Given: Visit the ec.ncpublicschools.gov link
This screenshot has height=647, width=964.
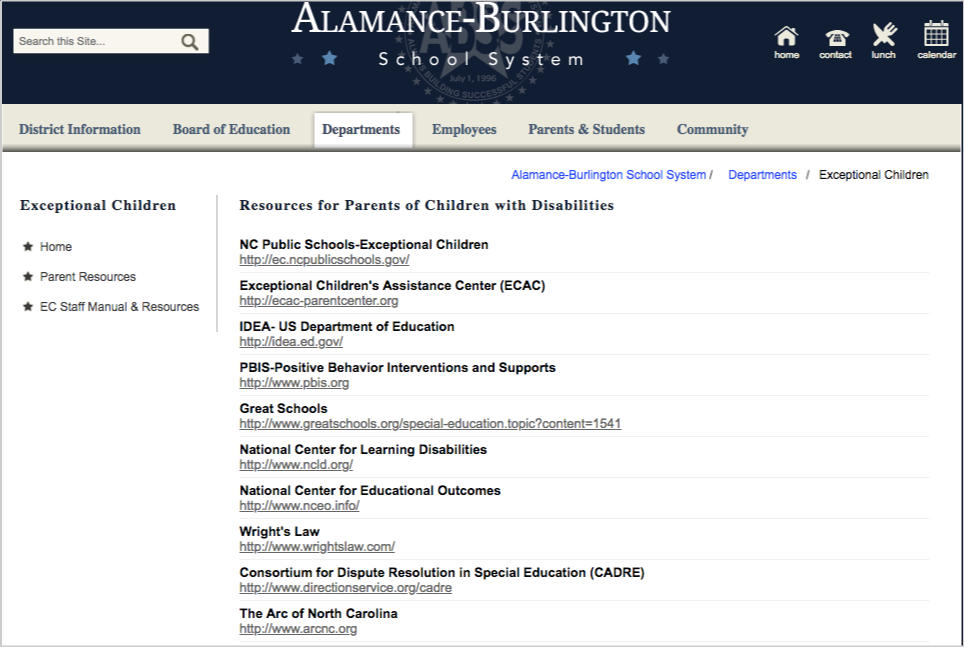Looking at the screenshot, I should coord(325,260).
